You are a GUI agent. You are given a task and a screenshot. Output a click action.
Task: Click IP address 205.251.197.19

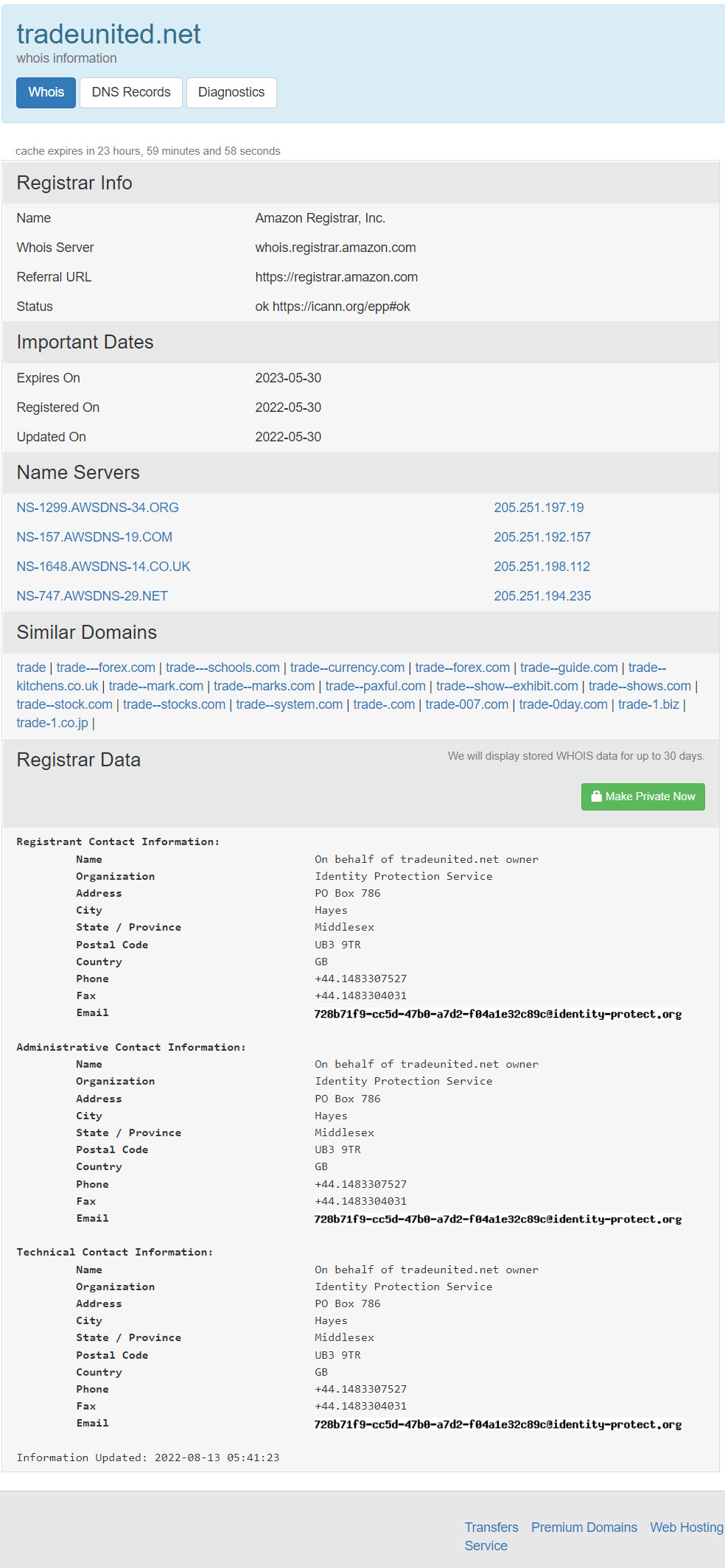point(539,508)
